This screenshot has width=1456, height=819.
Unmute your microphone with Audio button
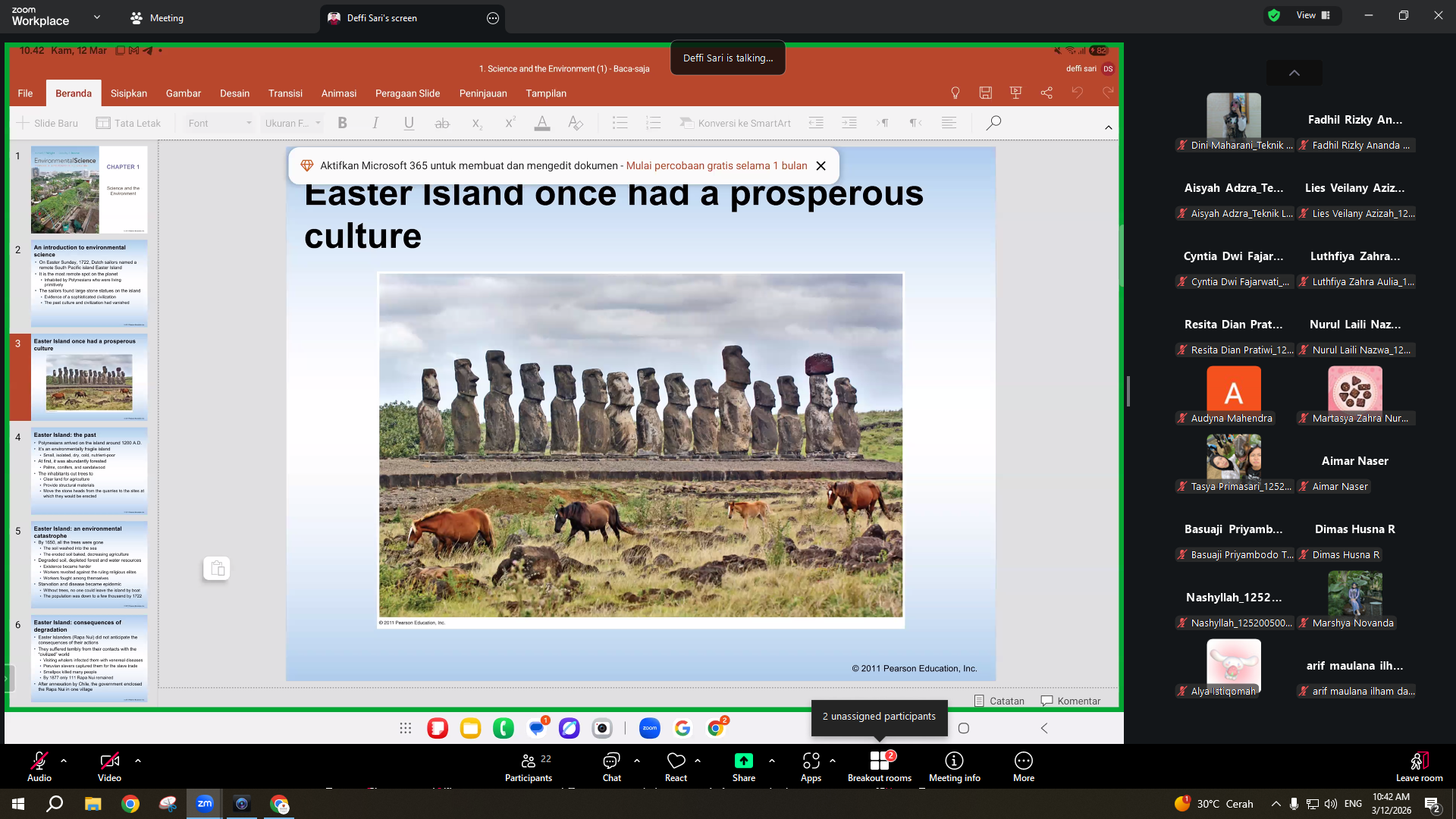[x=39, y=767]
